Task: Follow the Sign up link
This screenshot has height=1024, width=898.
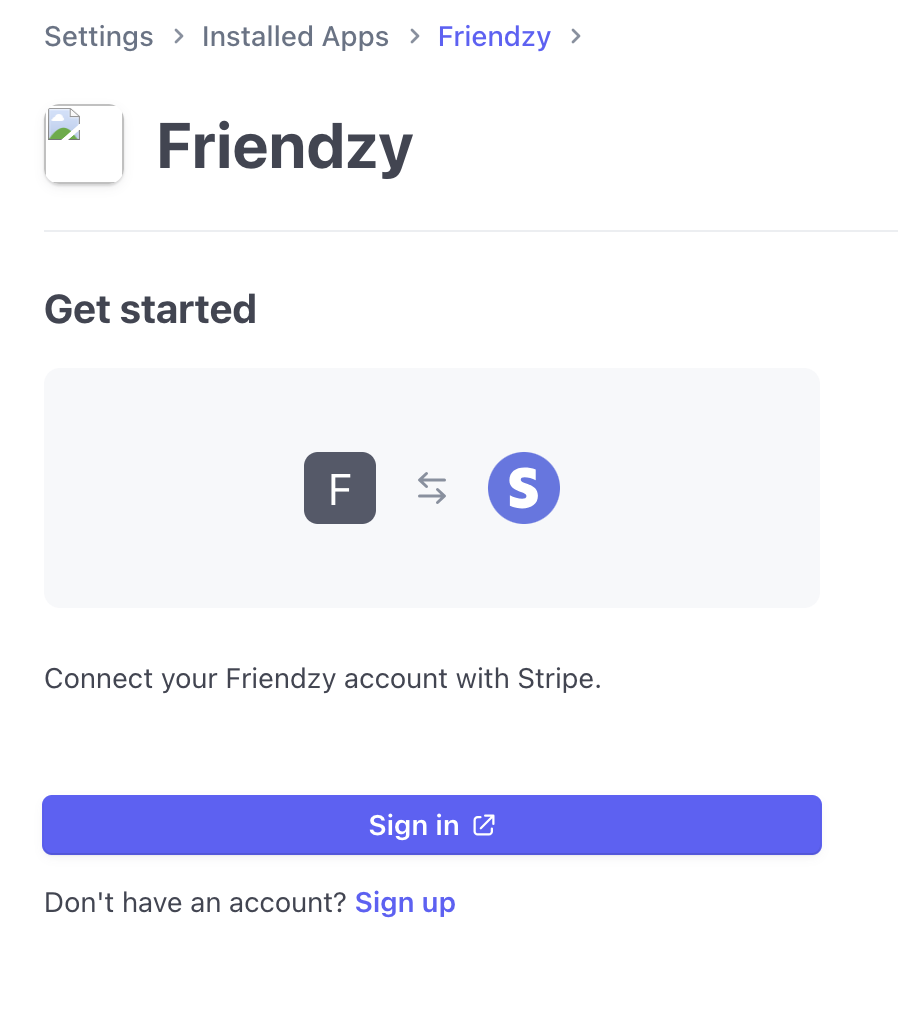Action: (405, 903)
